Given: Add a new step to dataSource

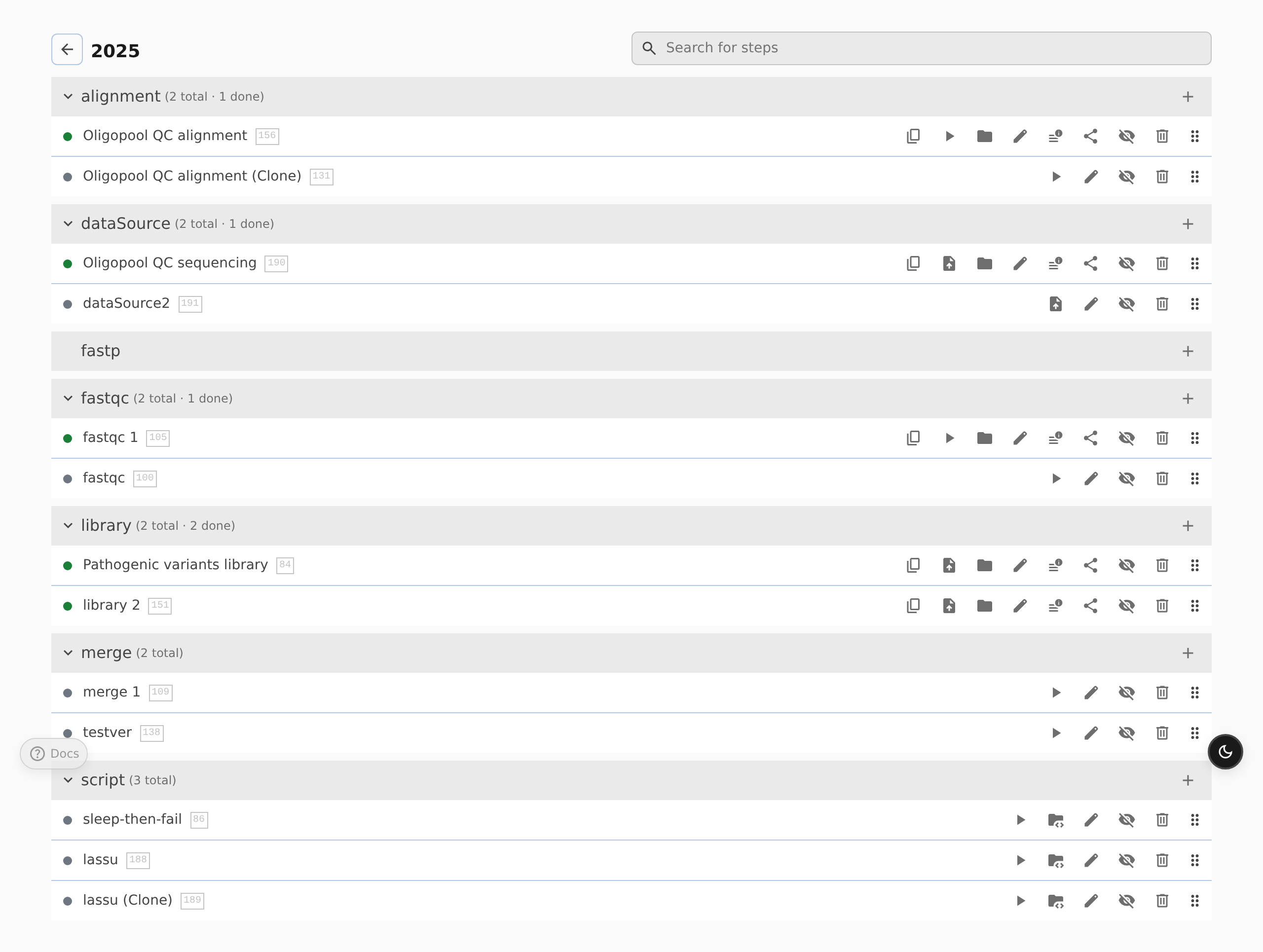Looking at the screenshot, I should tap(1188, 224).
